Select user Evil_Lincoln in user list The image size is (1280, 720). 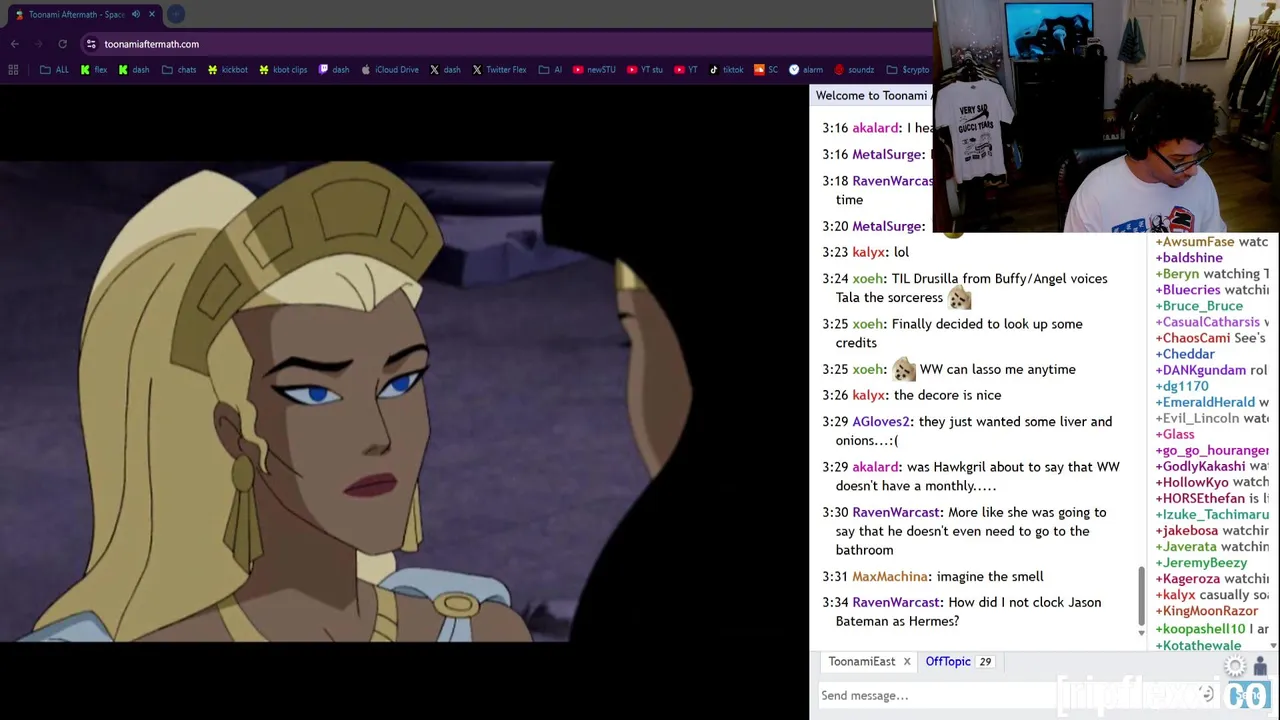pos(1198,418)
